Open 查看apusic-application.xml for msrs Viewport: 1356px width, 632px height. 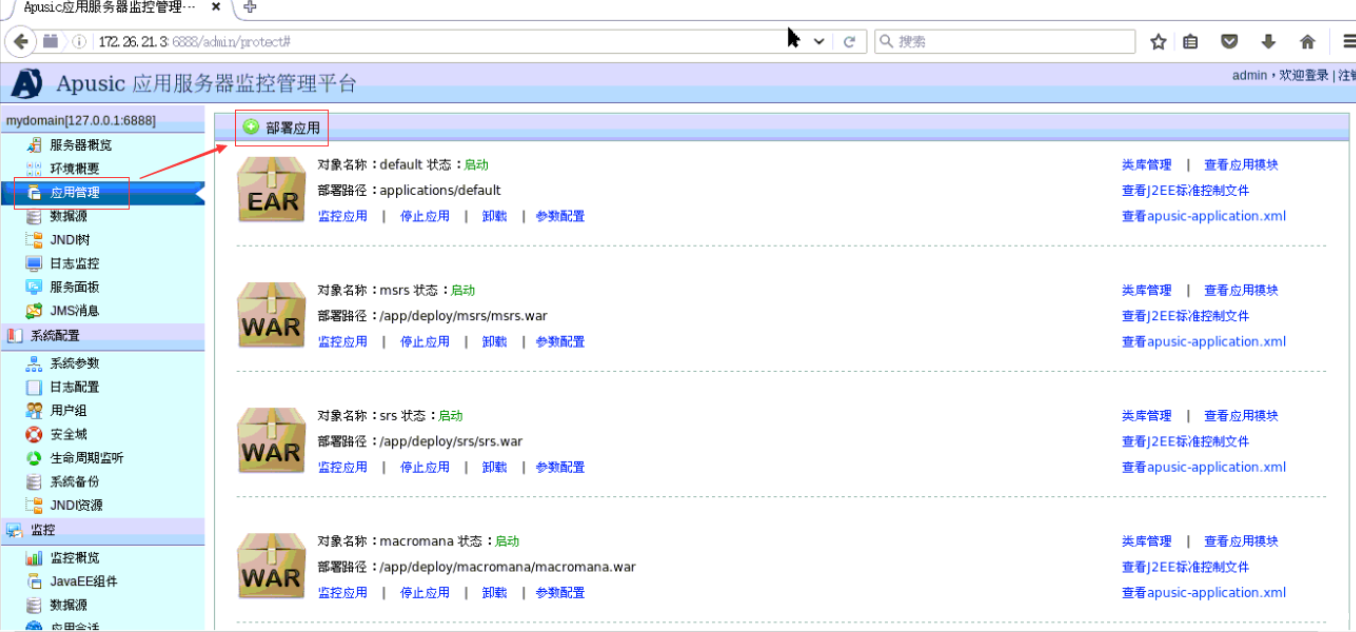coord(1204,342)
